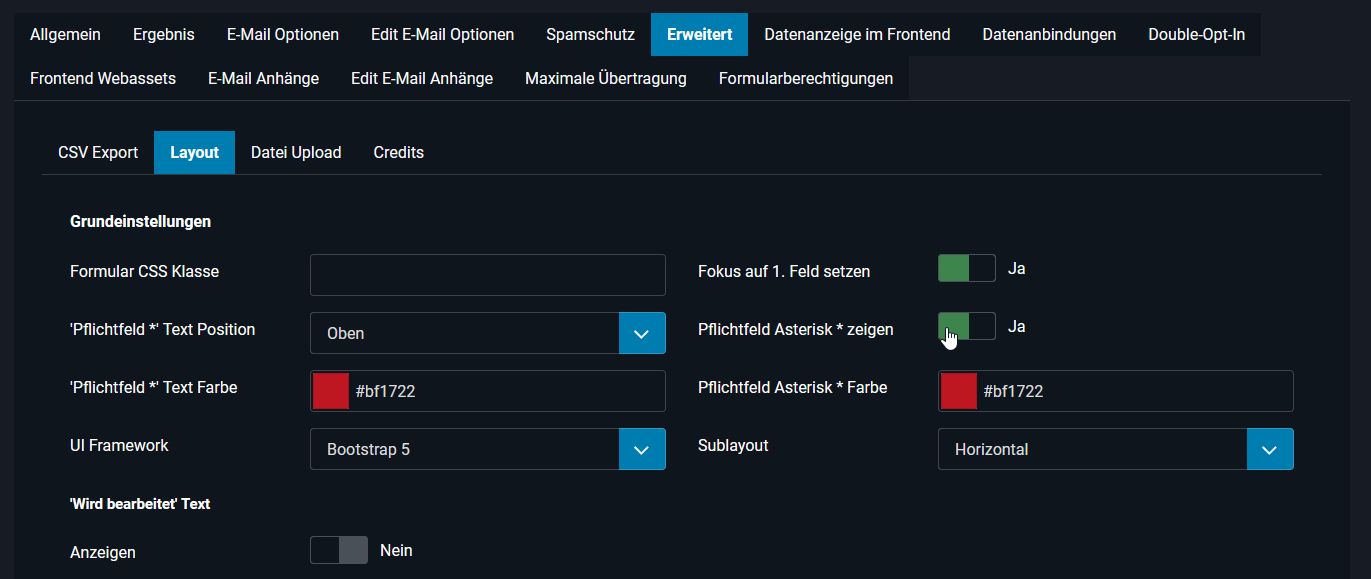Switch to the CSV Export subtab
The height and width of the screenshot is (579, 1371).
coord(97,152)
